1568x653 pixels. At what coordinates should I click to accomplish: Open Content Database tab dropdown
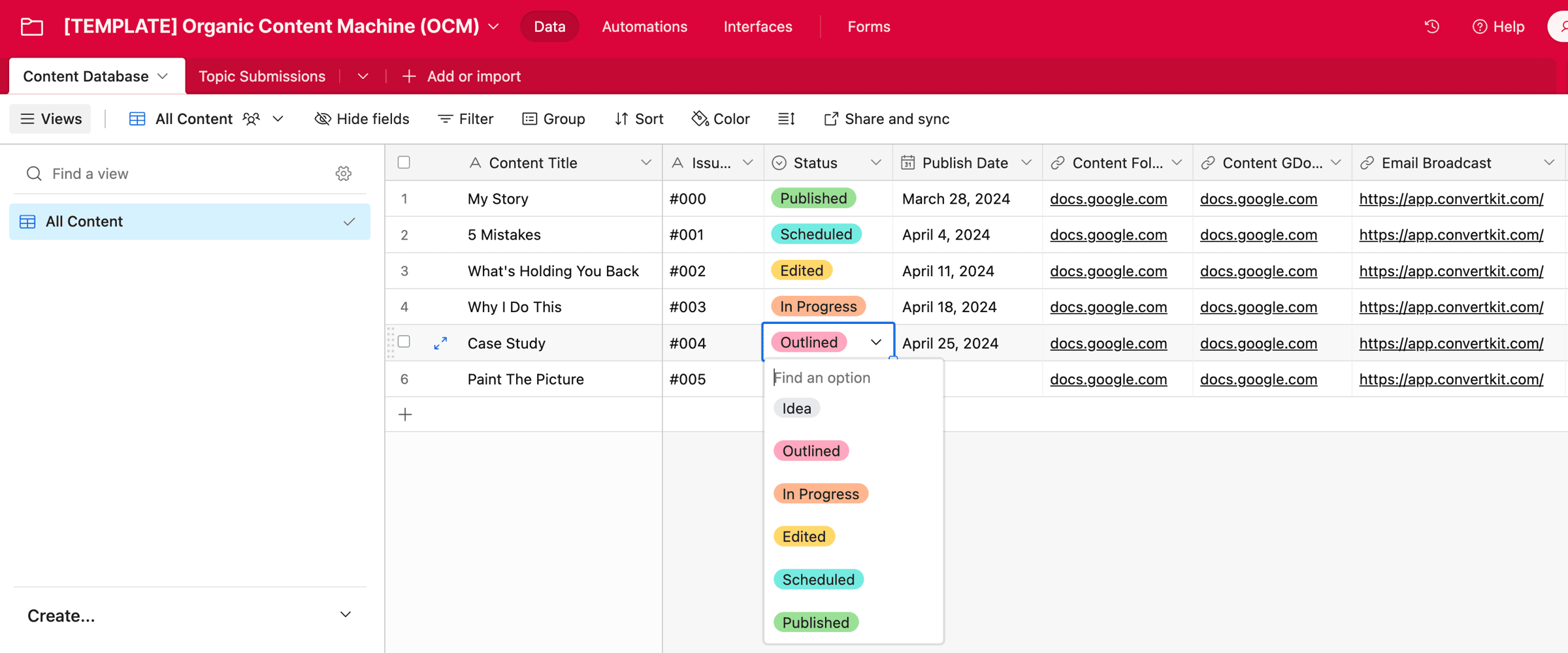coord(163,76)
